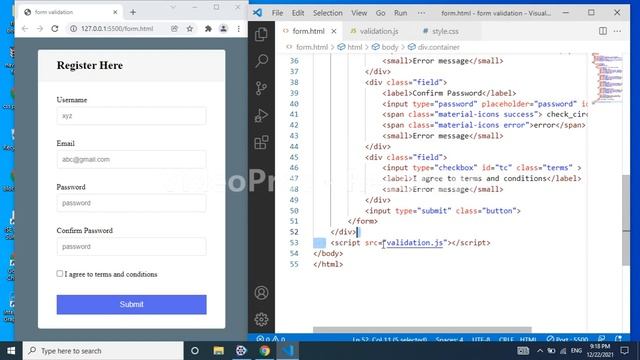
Task: Click Port 5500 Live Server status
Action: tap(568, 339)
